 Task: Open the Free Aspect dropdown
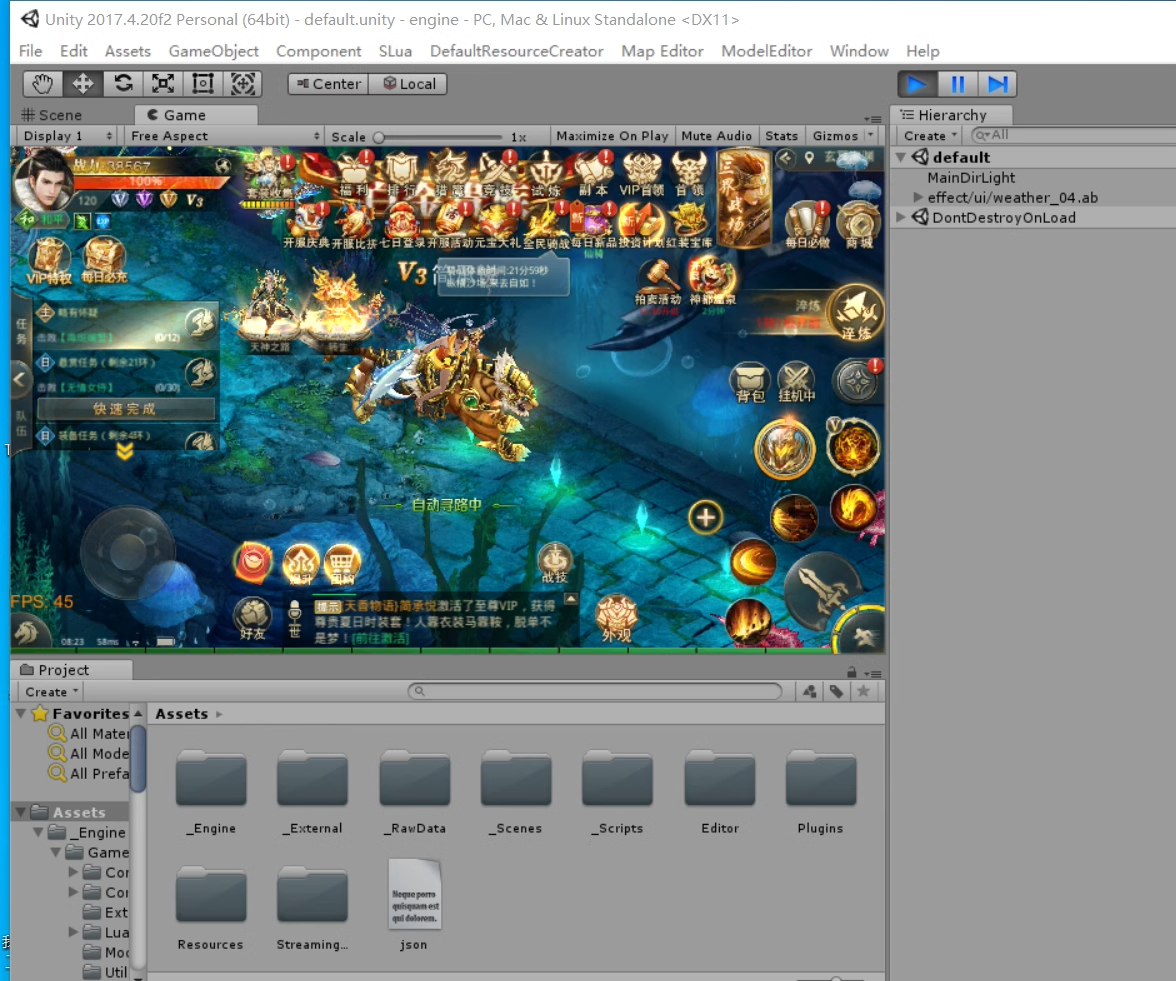pyautogui.click(x=225, y=136)
